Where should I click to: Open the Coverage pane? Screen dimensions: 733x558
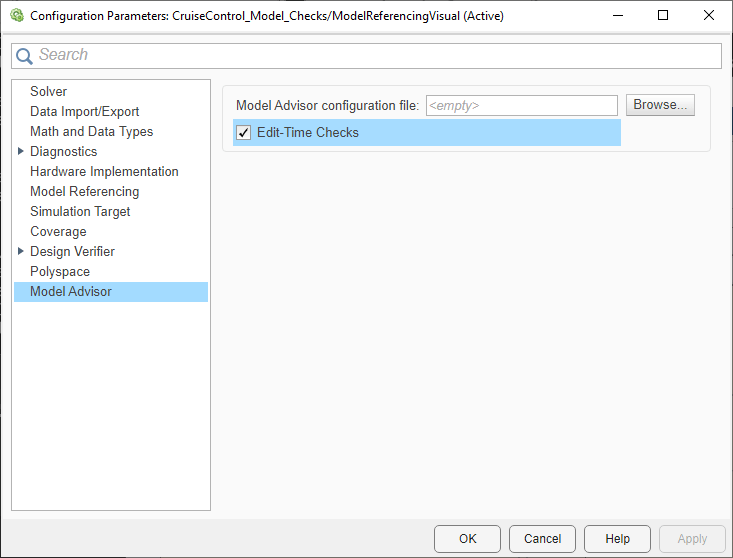[x=58, y=231]
